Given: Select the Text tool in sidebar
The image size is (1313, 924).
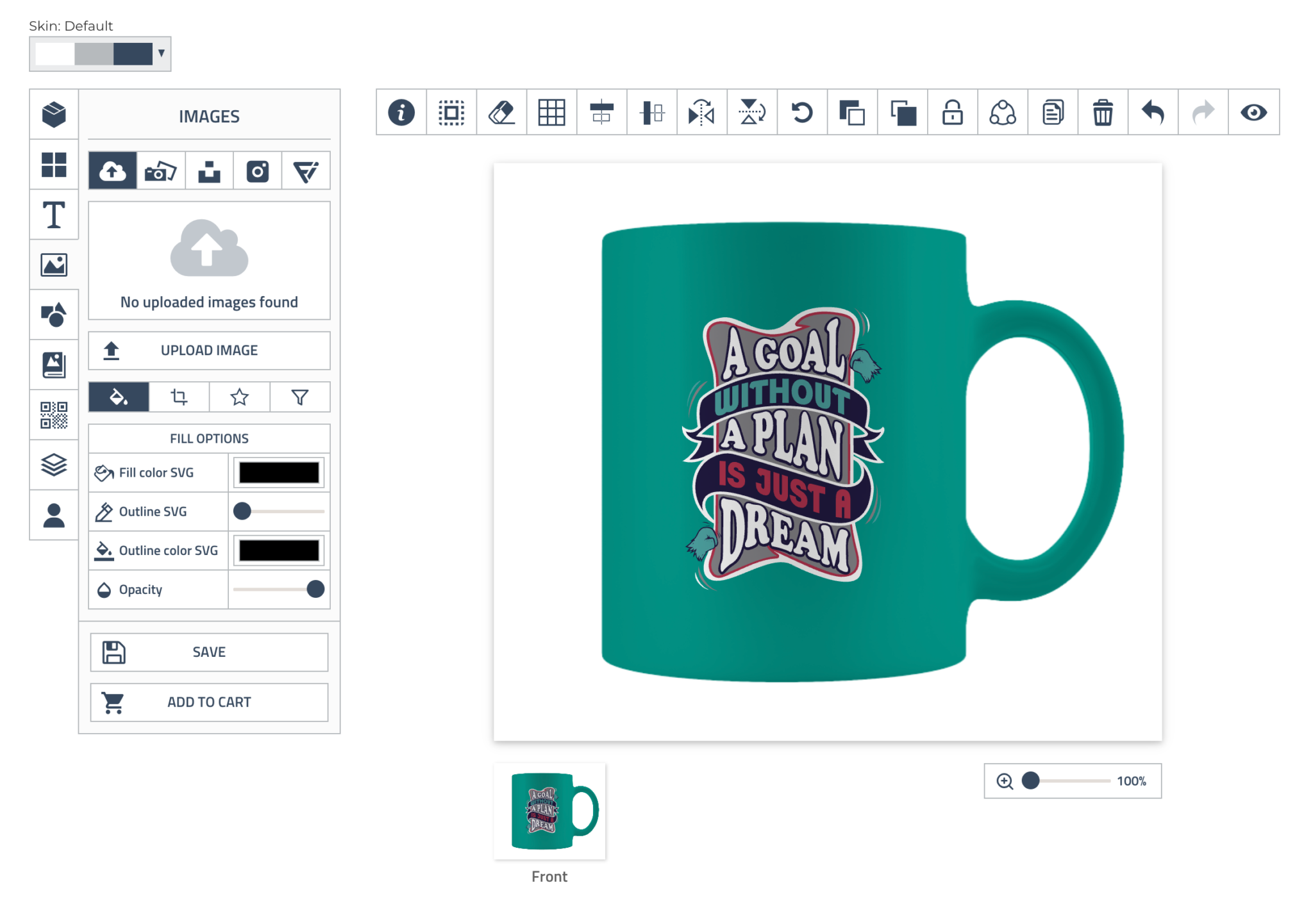Looking at the screenshot, I should coord(54,215).
